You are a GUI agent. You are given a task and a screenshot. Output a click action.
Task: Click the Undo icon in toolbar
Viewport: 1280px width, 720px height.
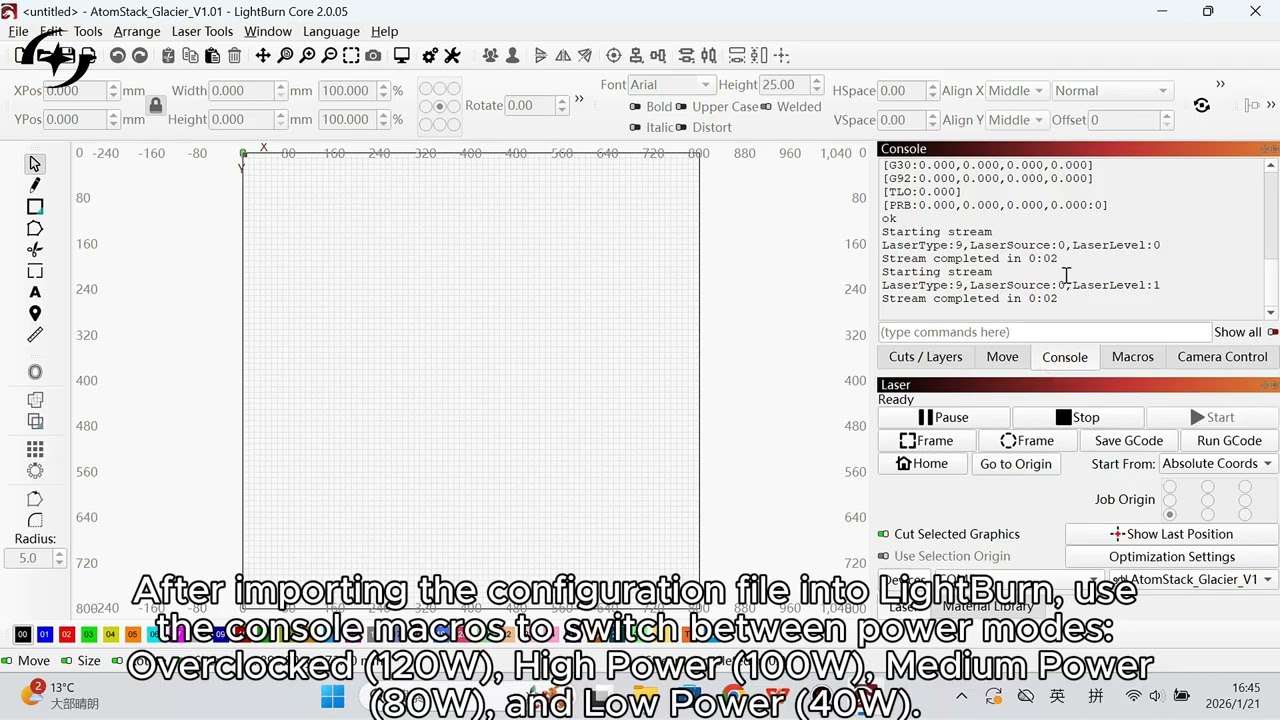point(118,56)
